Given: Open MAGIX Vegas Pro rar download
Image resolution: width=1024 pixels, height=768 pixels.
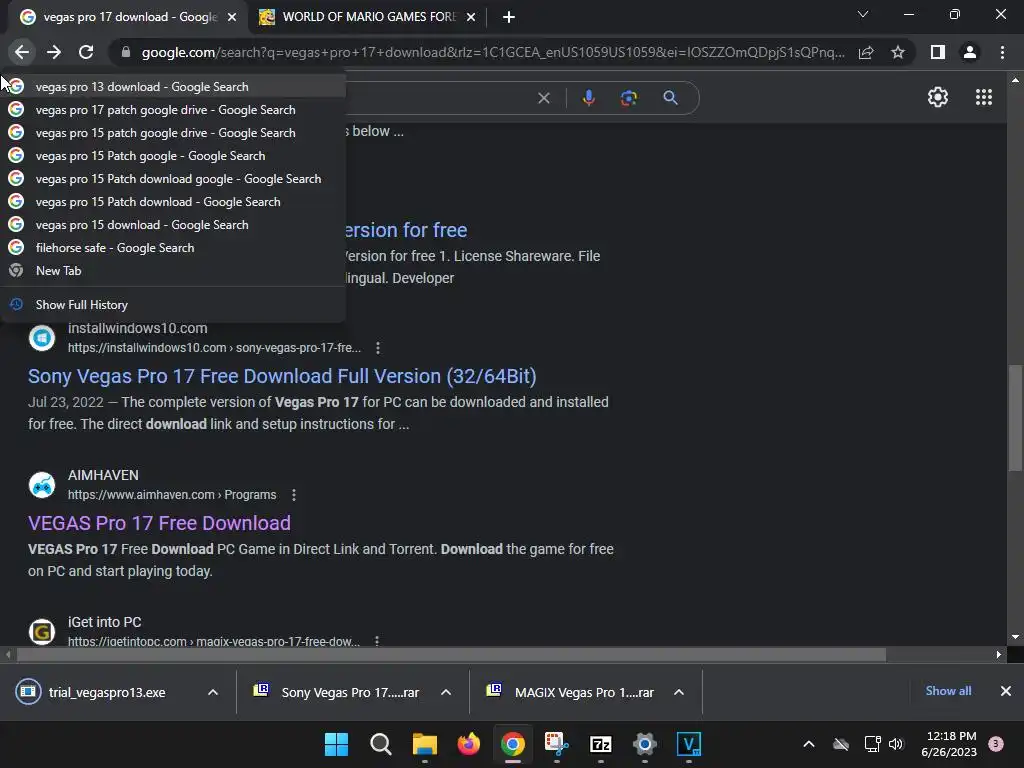Looking at the screenshot, I should (584, 692).
